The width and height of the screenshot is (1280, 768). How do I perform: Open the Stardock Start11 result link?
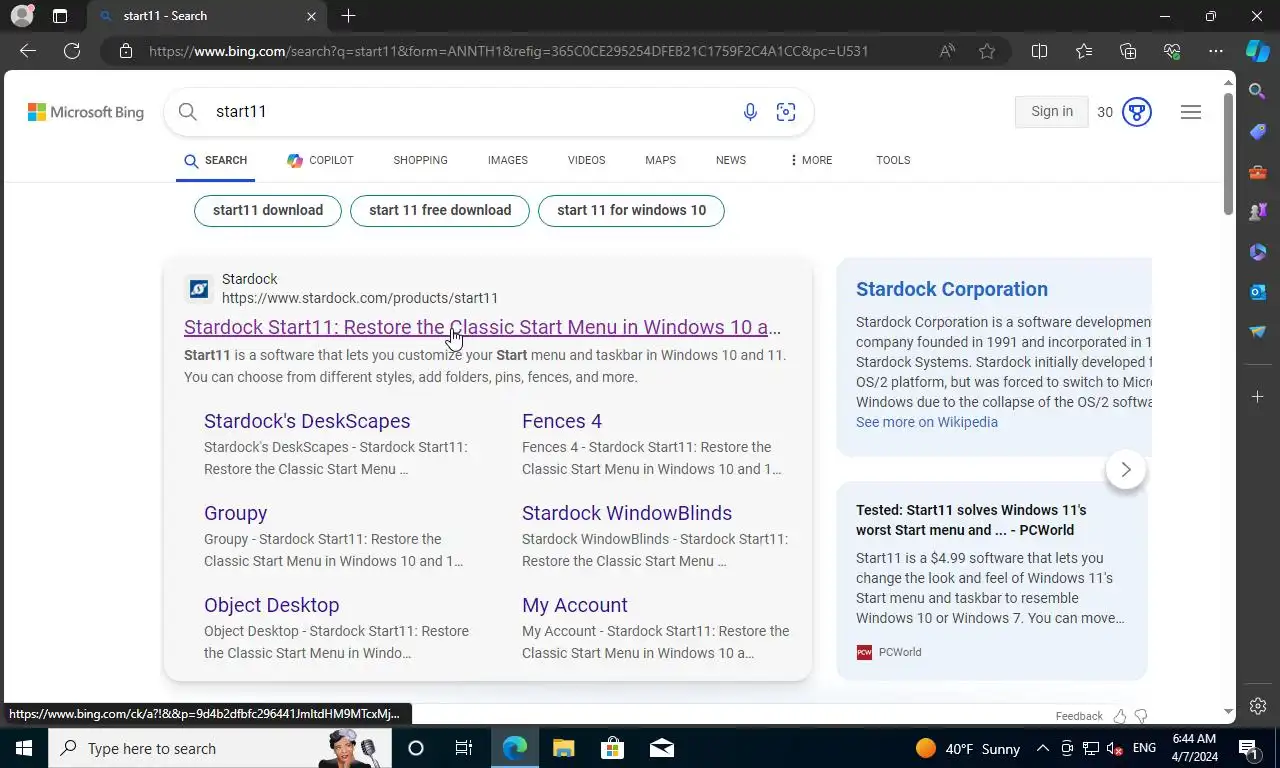click(x=482, y=327)
